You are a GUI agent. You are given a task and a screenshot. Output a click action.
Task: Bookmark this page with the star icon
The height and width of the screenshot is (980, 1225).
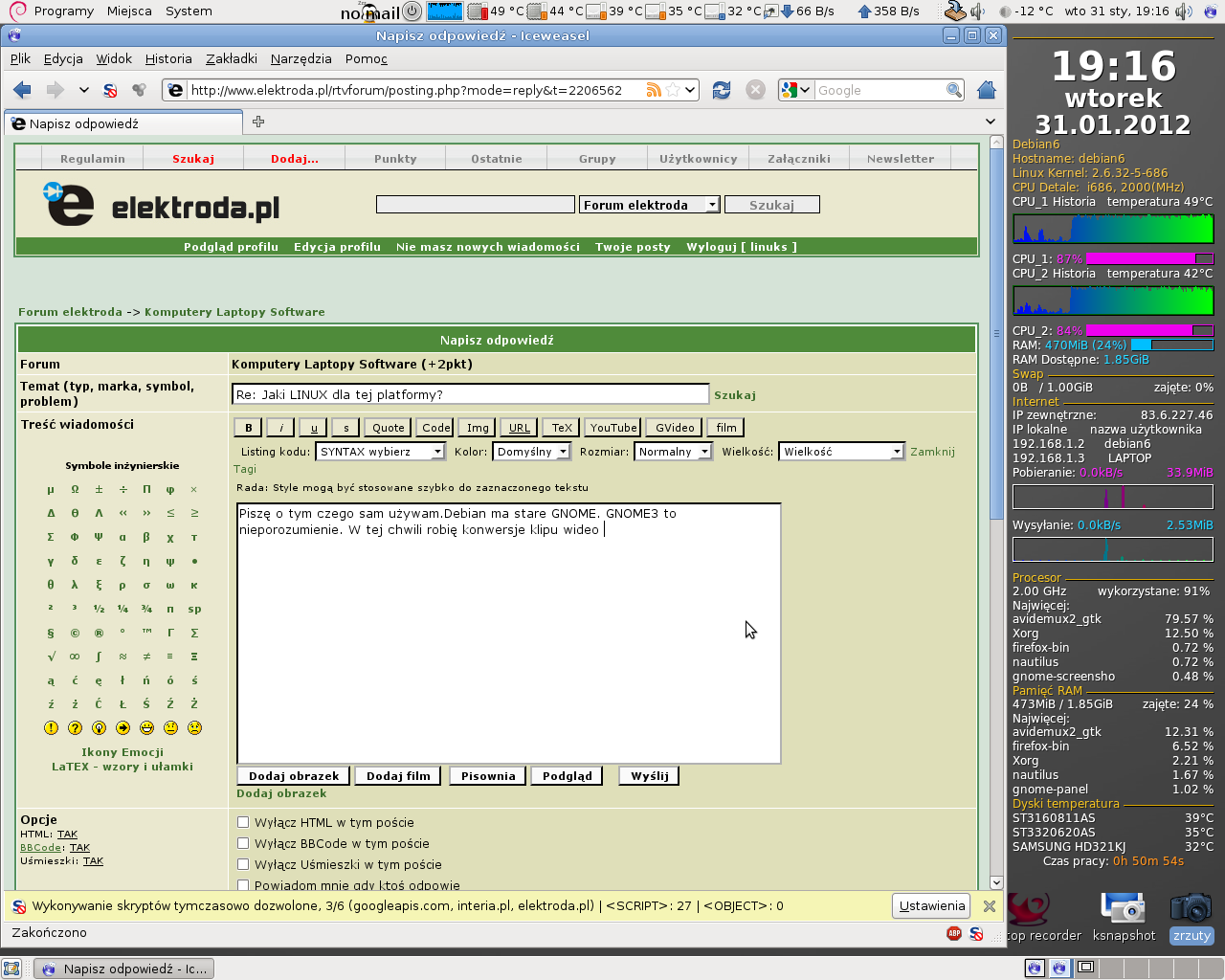673,90
